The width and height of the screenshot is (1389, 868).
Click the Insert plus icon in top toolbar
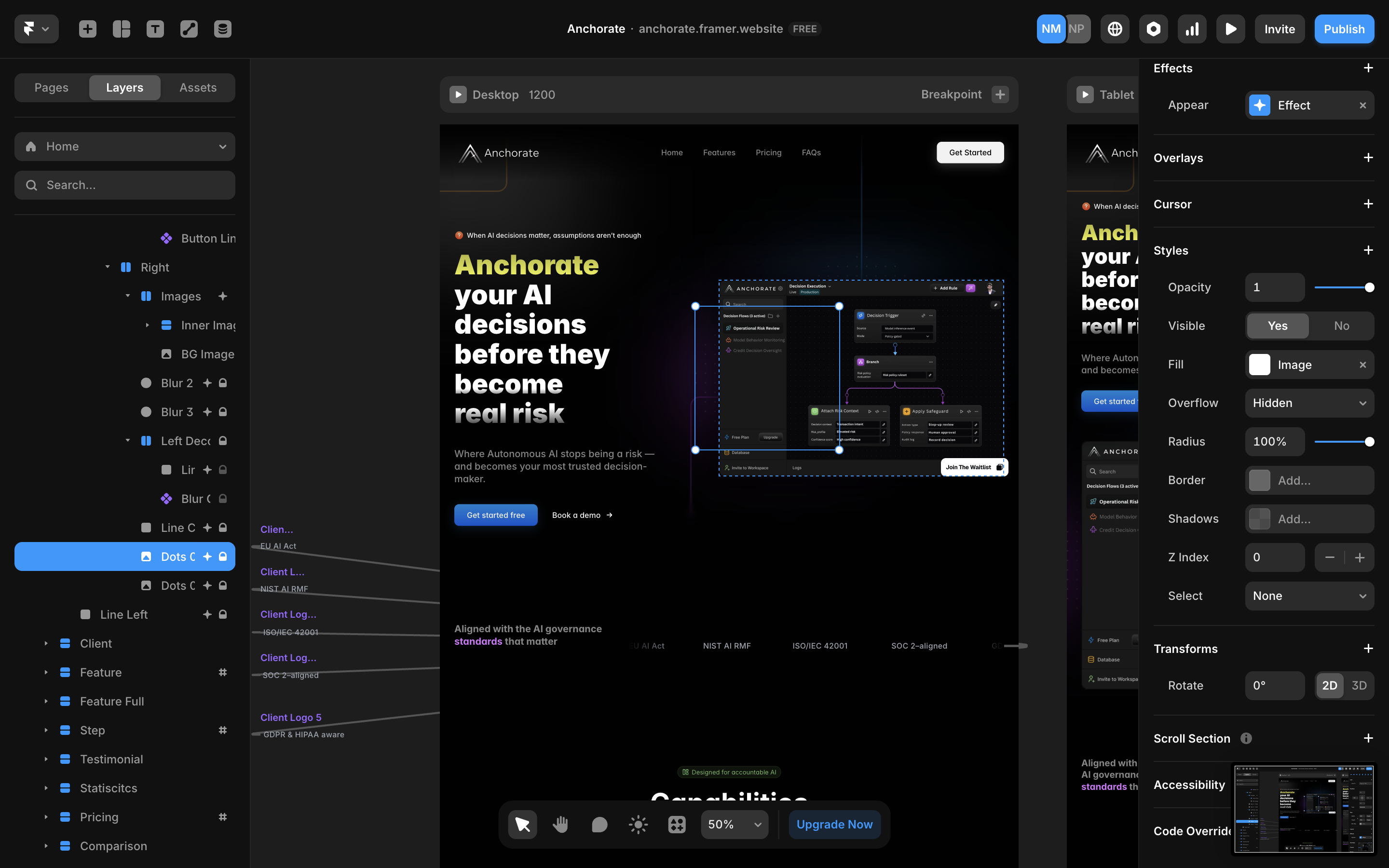point(87,29)
